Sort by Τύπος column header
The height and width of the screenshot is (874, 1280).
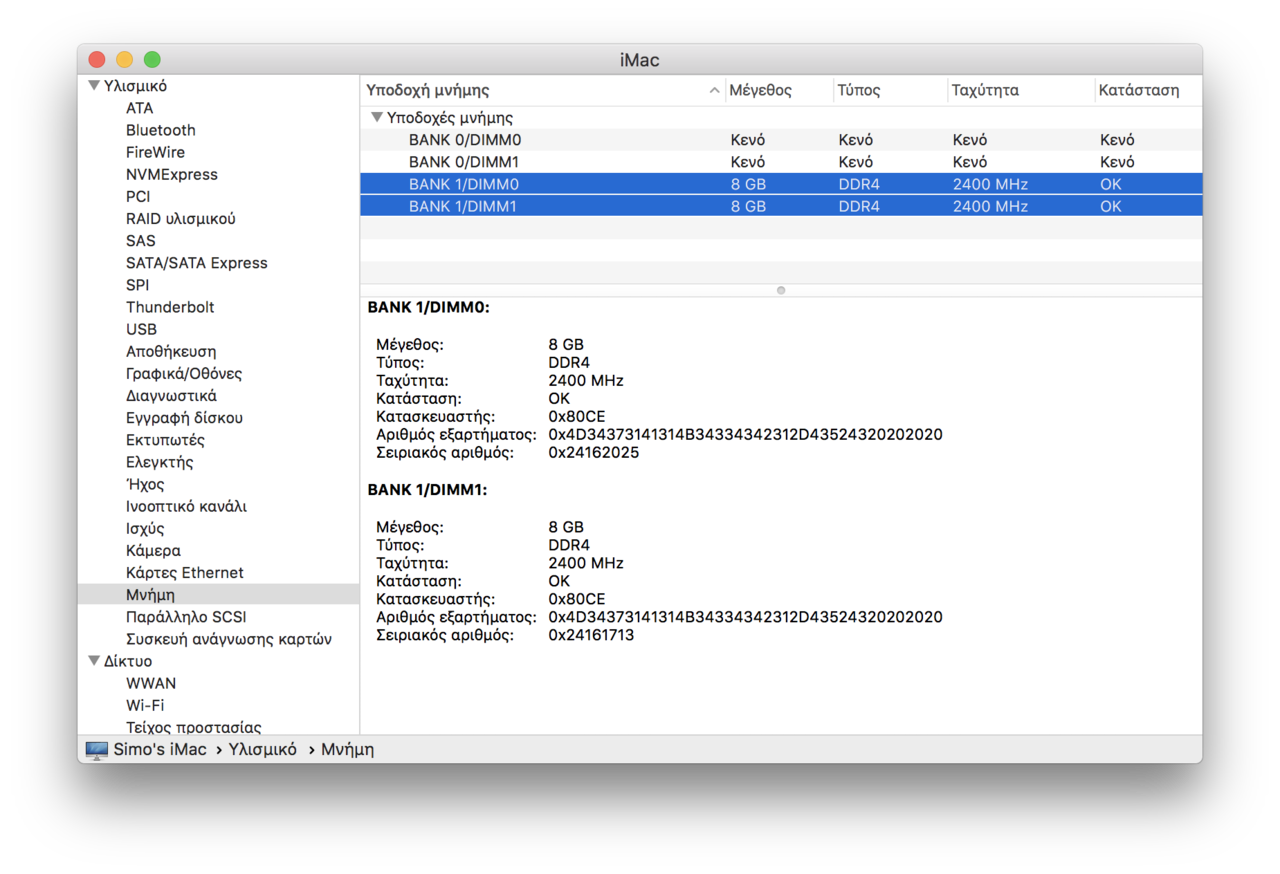tap(890, 90)
